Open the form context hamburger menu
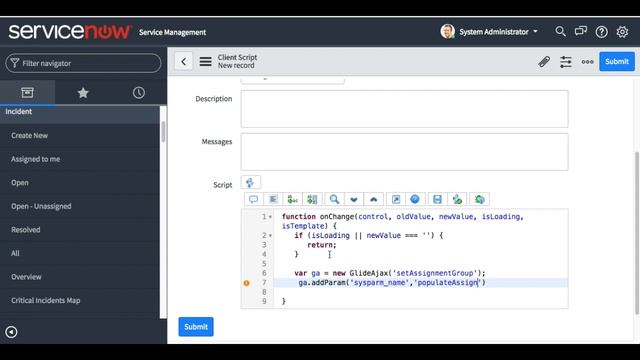Image resolution: width=640 pixels, height=360 pixels. (x=205, y=62)
